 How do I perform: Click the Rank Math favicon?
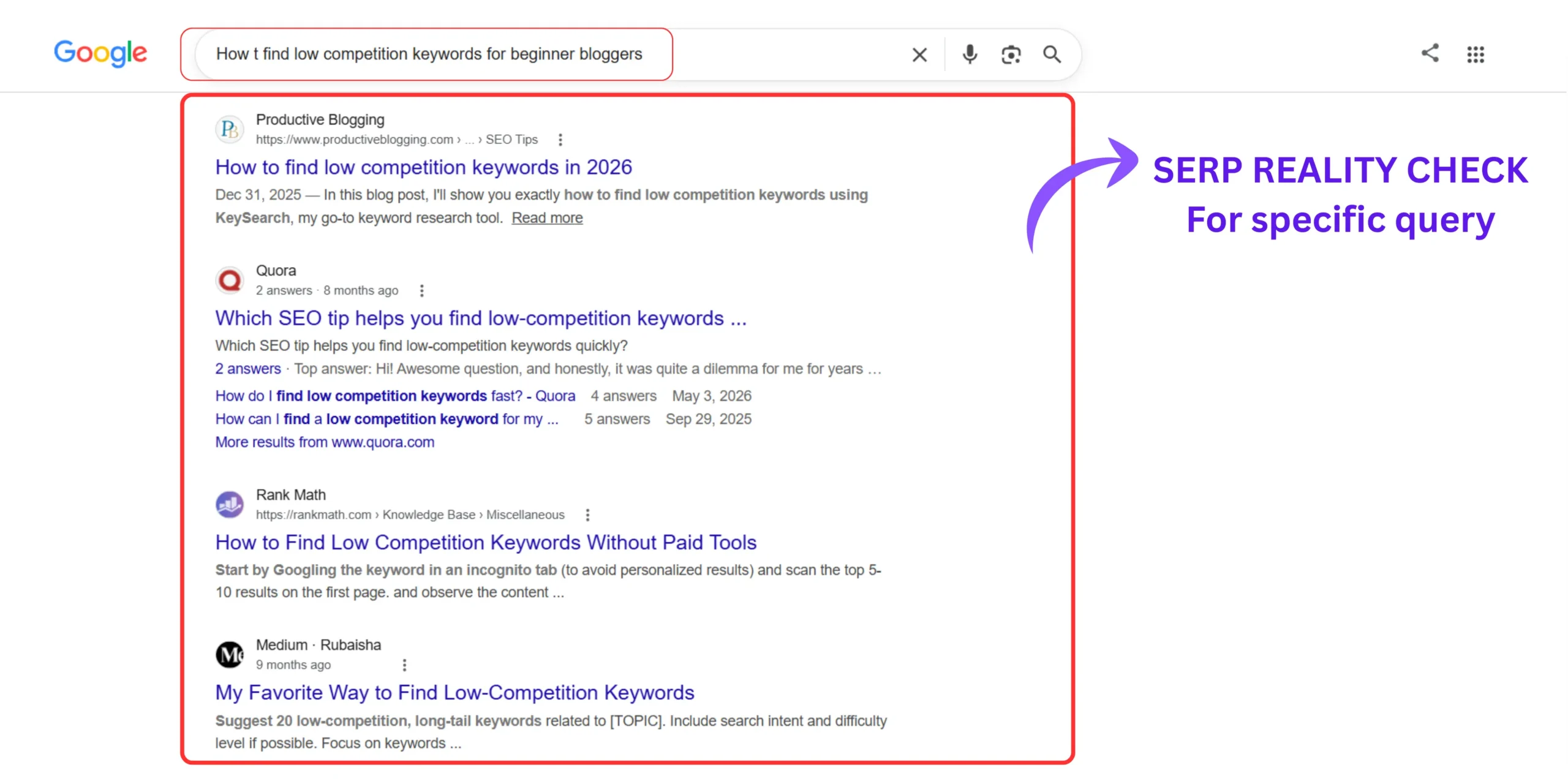[x=230, y=504]
